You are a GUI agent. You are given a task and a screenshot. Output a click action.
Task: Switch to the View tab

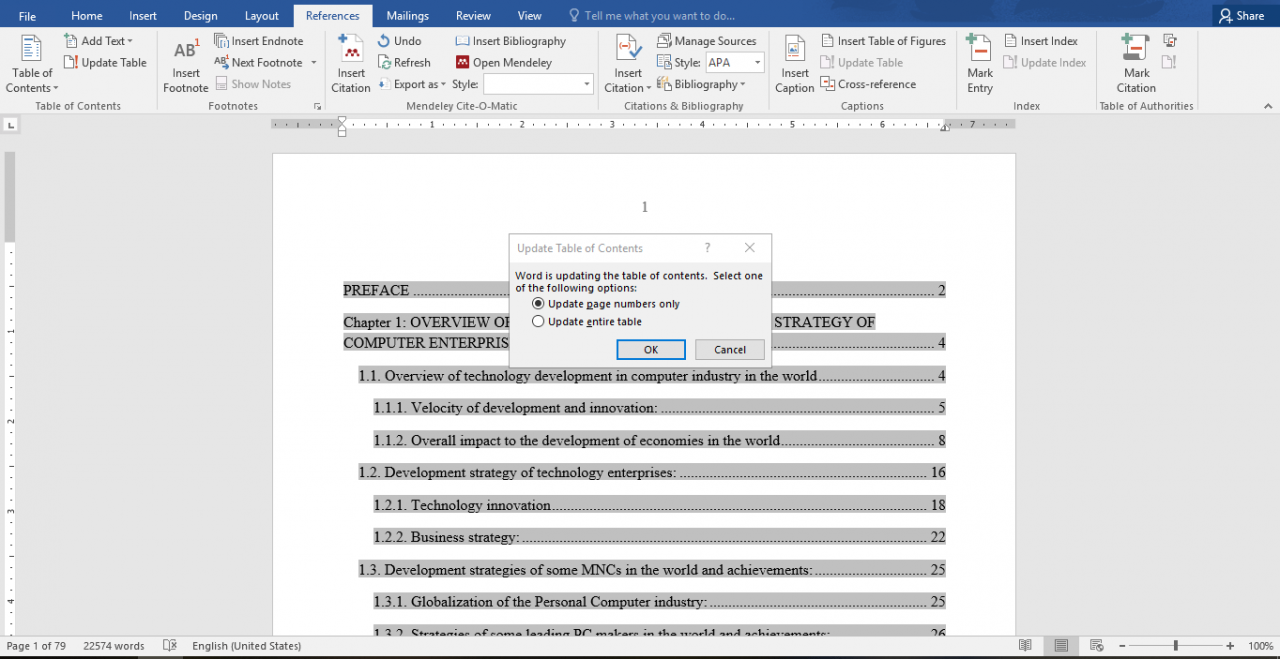530,16
